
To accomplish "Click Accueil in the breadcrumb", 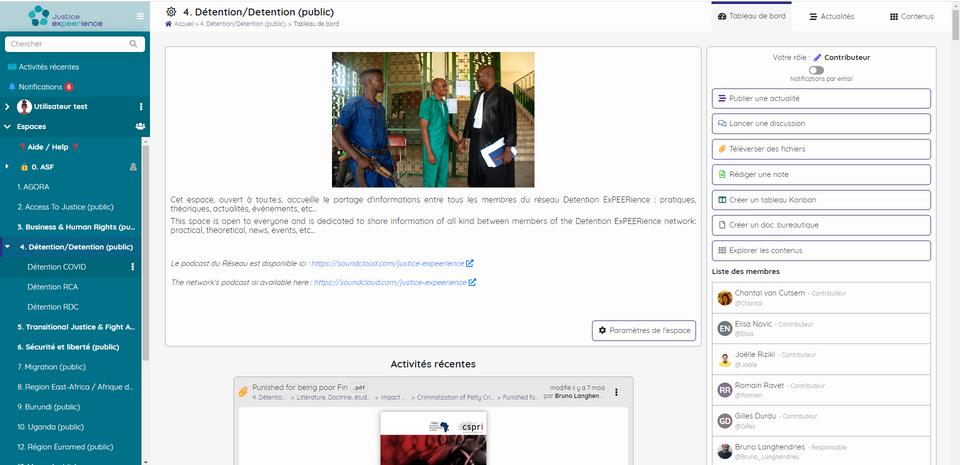I will (183, 24).
